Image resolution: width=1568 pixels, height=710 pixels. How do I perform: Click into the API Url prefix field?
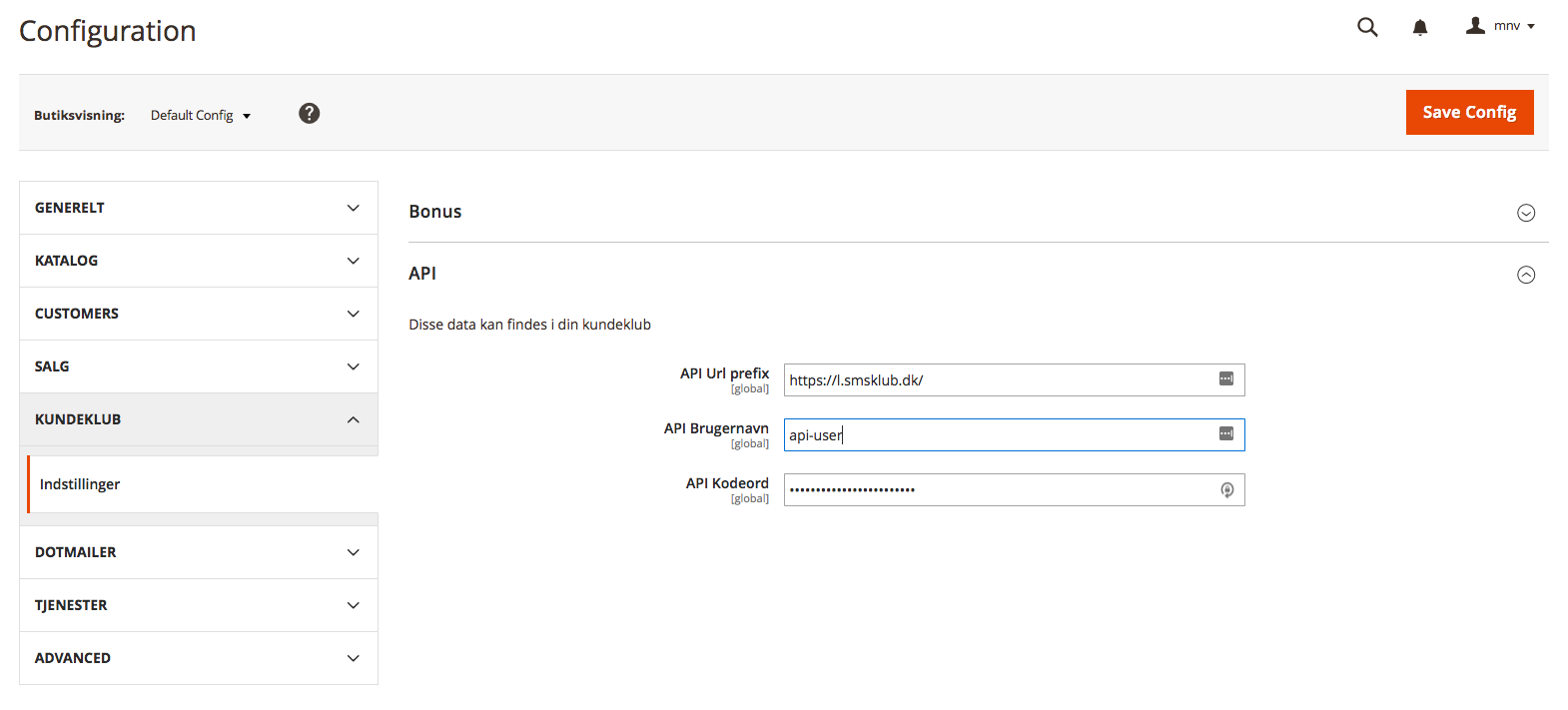tap(1014, 379)
